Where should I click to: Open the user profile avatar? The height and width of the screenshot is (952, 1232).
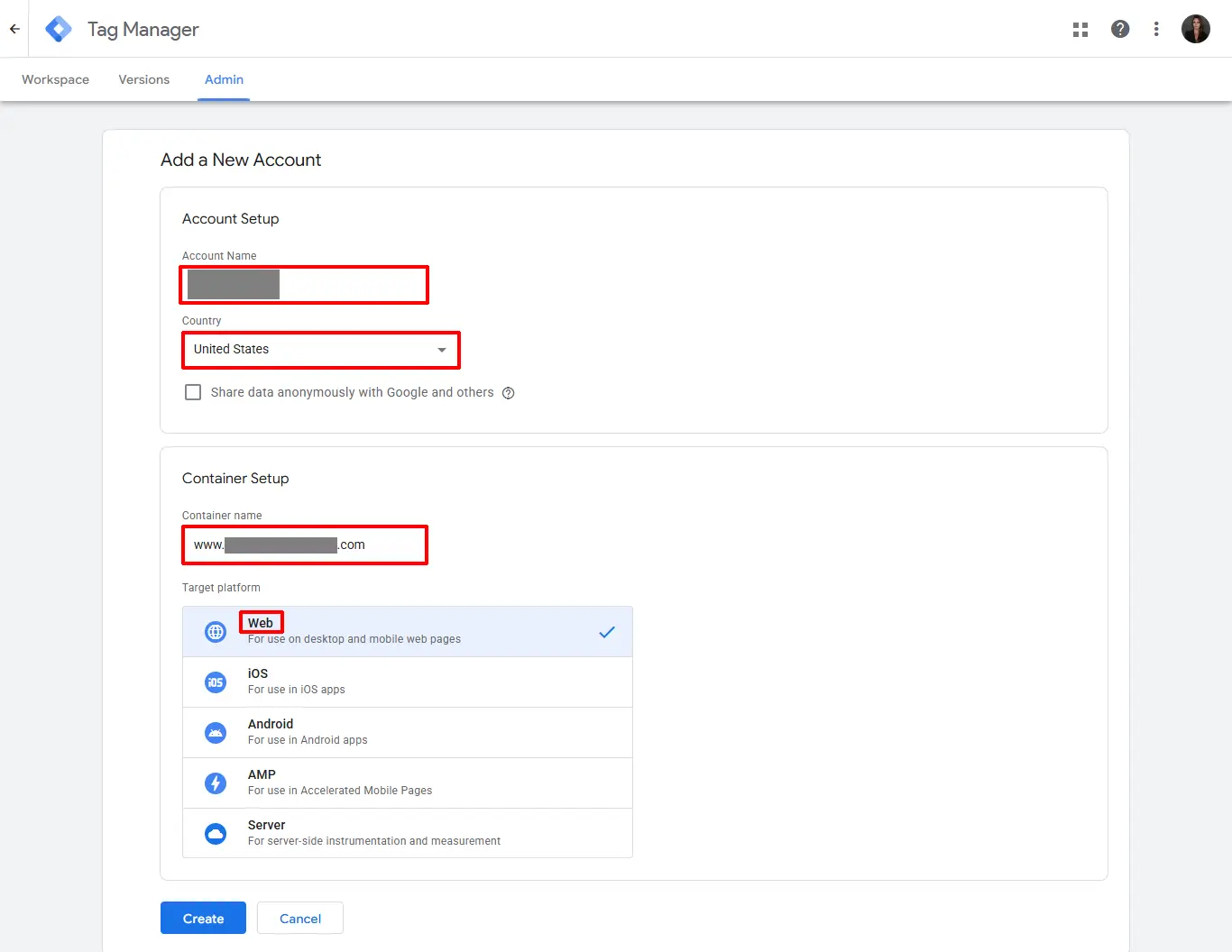point(1196,29)
